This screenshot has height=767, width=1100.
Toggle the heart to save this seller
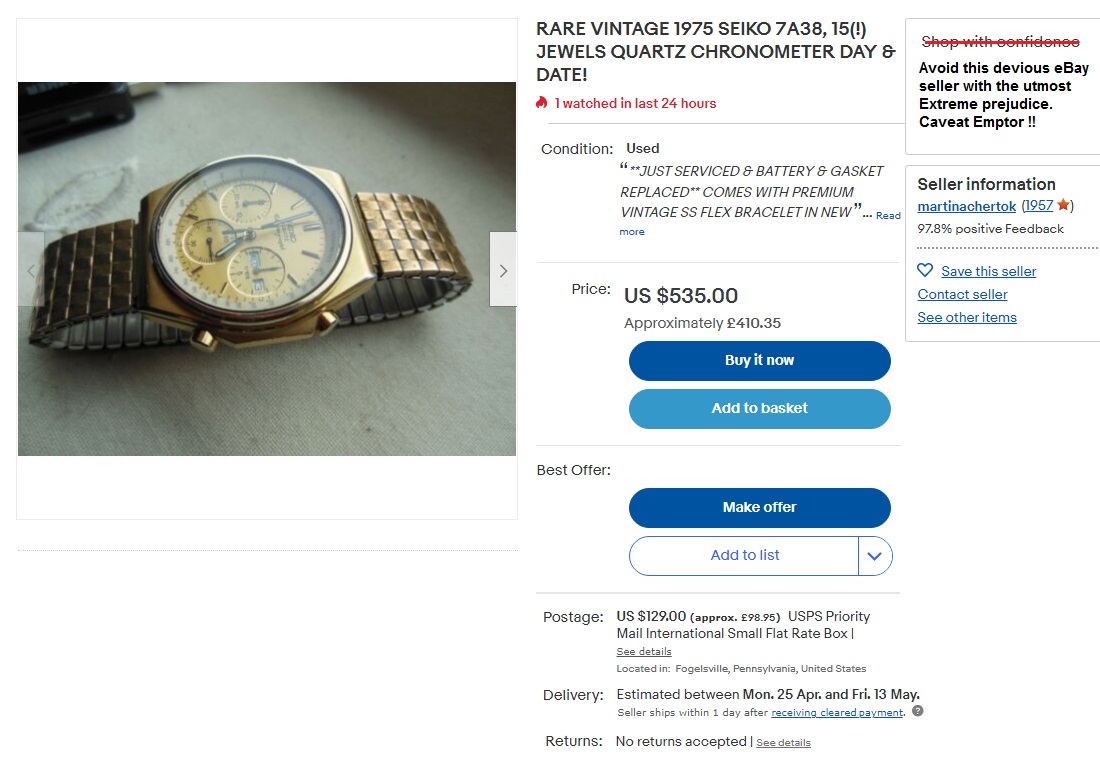(923, 270)
